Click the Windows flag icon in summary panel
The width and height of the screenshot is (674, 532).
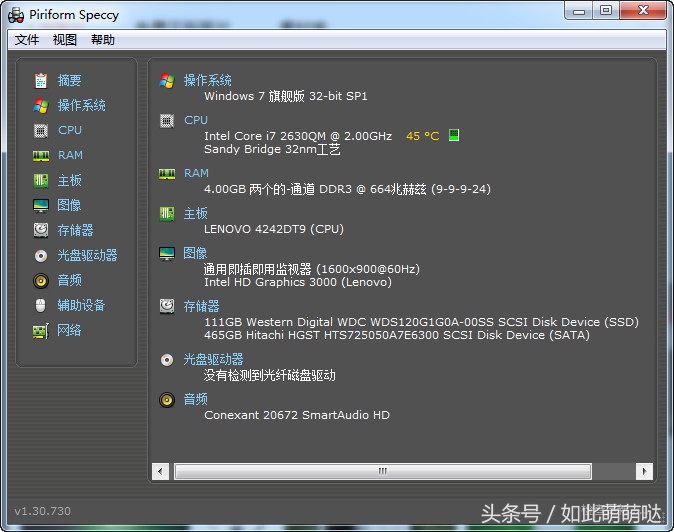pos(167,80)
